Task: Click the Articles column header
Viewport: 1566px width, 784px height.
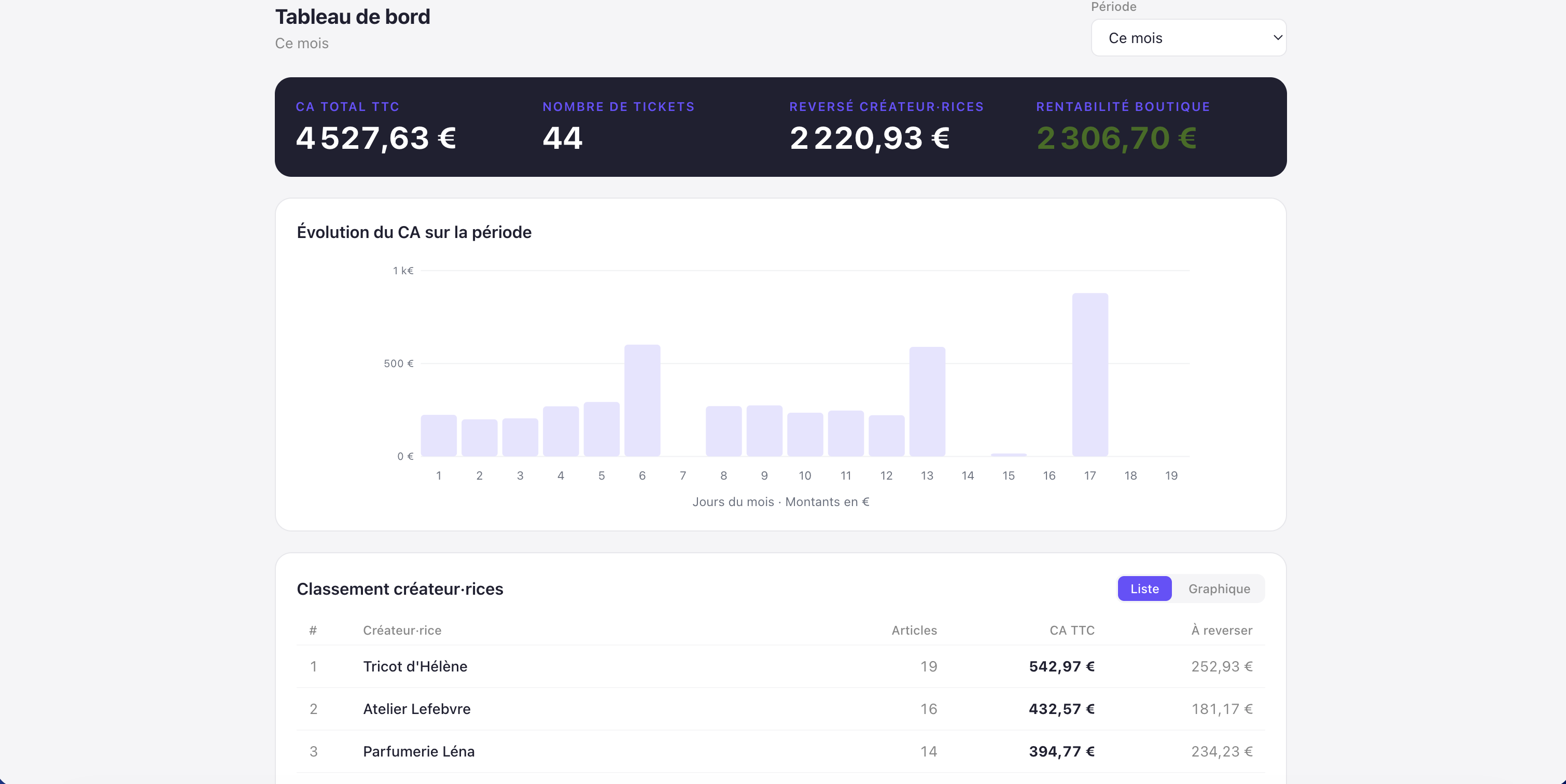Action: (914, 630)
